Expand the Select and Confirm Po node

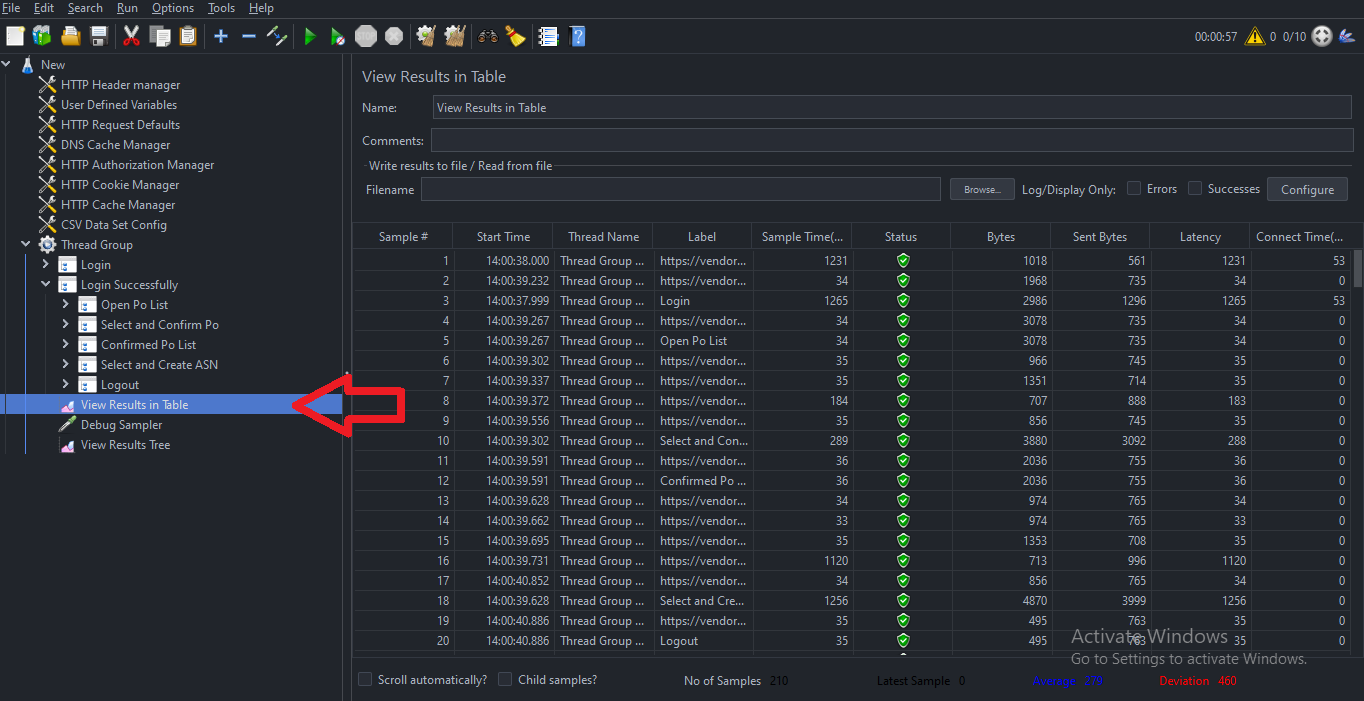click(66, 324)
